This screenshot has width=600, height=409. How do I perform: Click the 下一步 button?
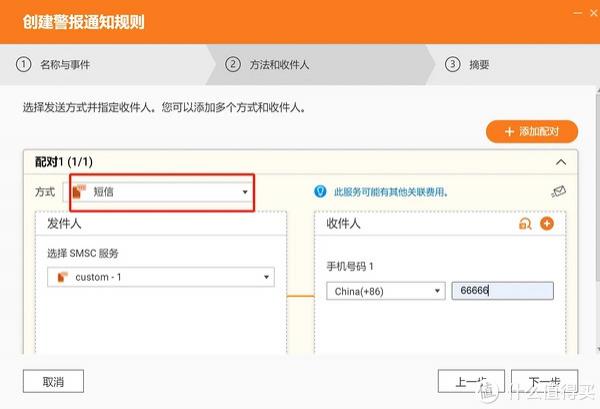tap(544, 382)
